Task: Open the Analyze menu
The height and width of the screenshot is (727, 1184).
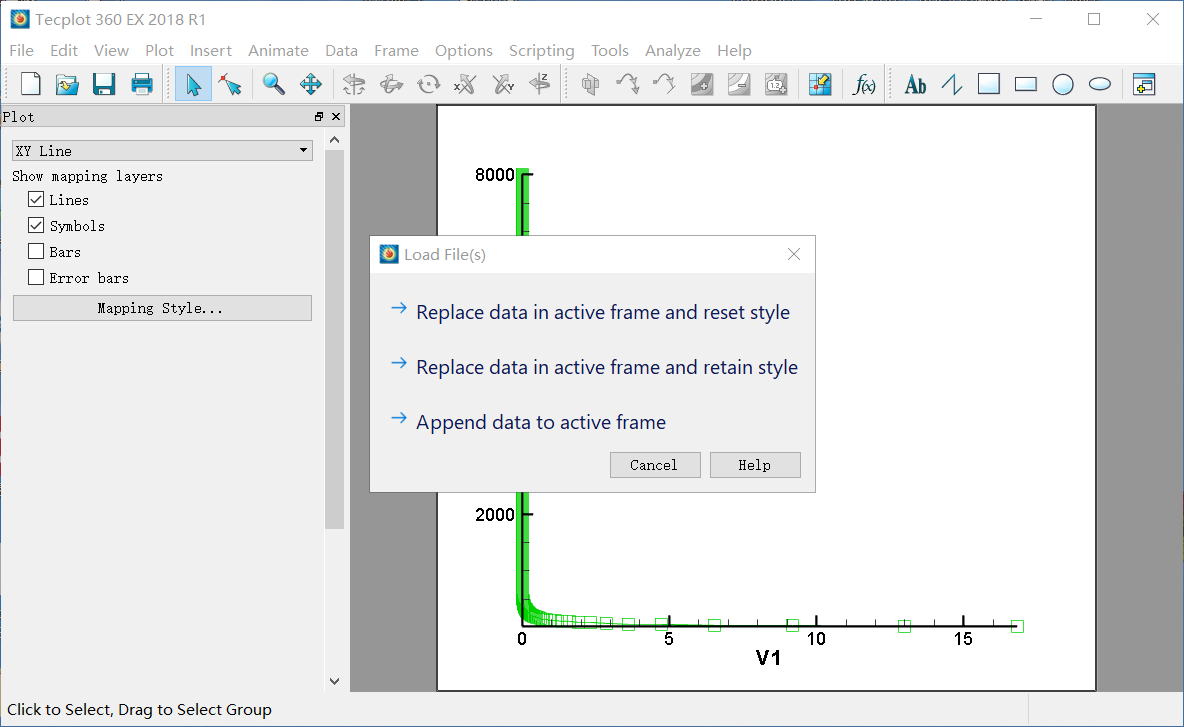Action: click(673, 51)
